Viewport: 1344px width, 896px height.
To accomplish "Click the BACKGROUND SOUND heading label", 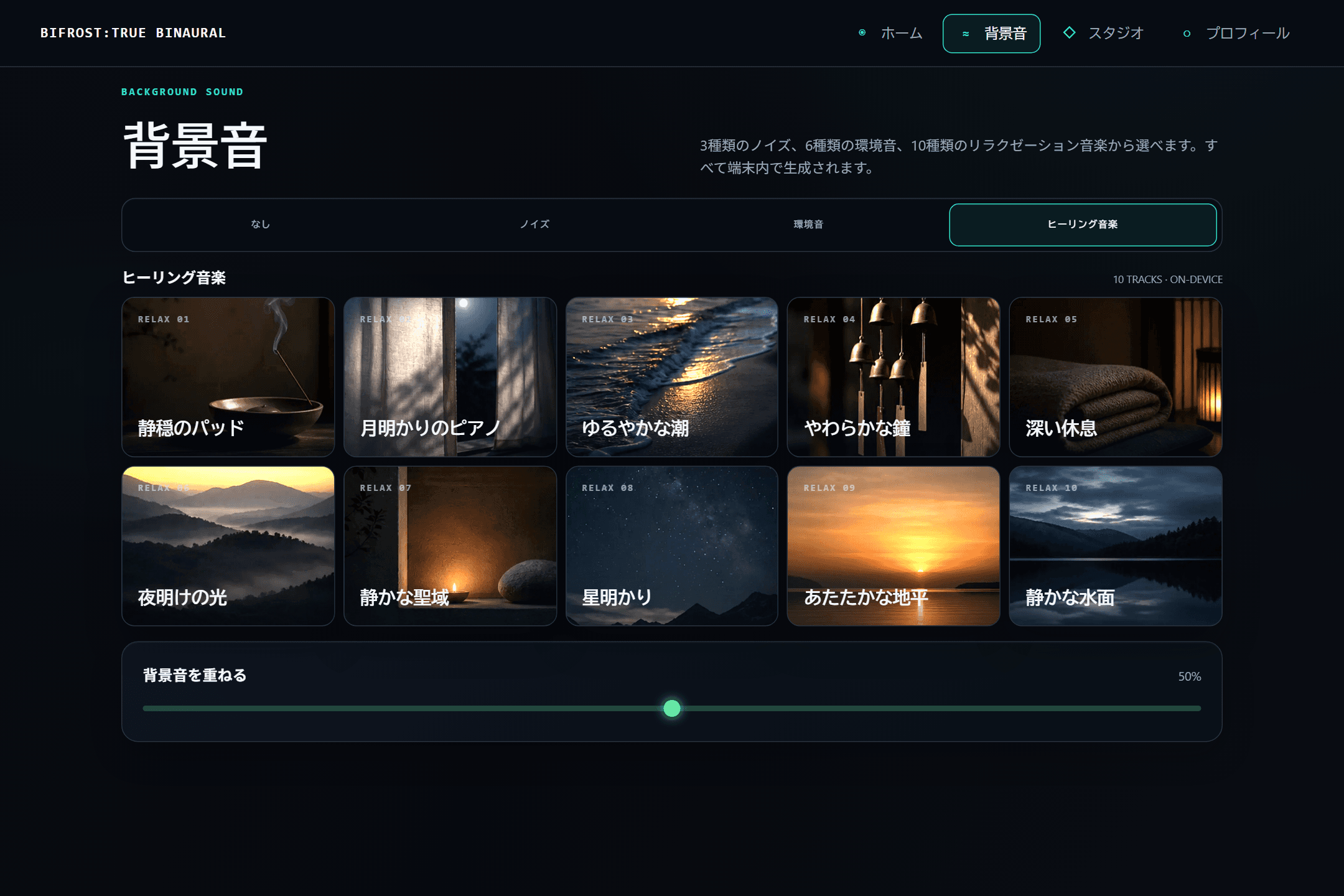I will click(x=182, y=92).
